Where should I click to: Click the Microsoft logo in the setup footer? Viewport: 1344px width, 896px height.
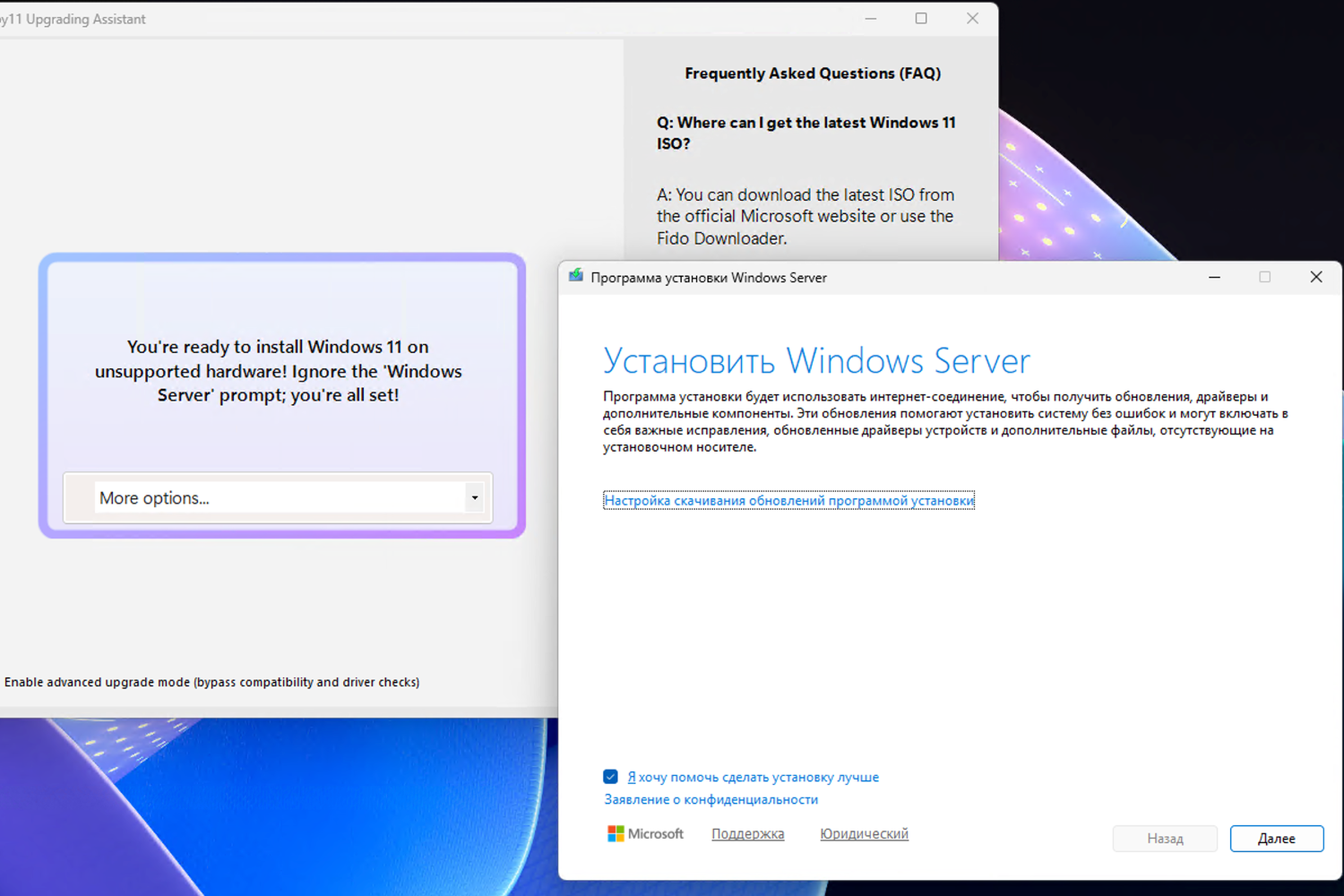(645, 834)
